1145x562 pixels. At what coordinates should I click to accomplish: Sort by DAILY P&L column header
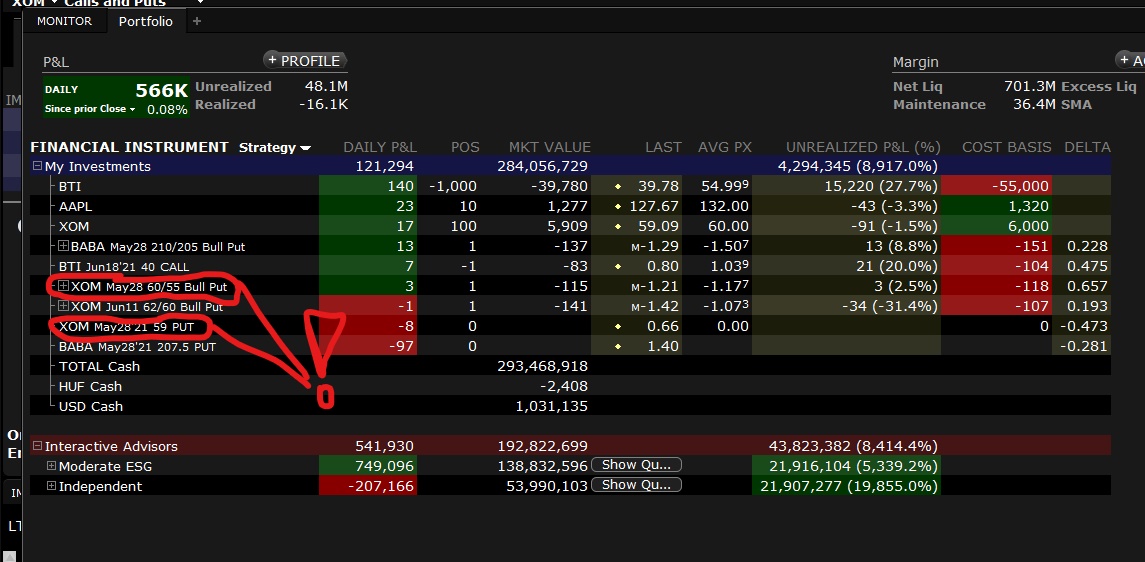click(378, 147)
